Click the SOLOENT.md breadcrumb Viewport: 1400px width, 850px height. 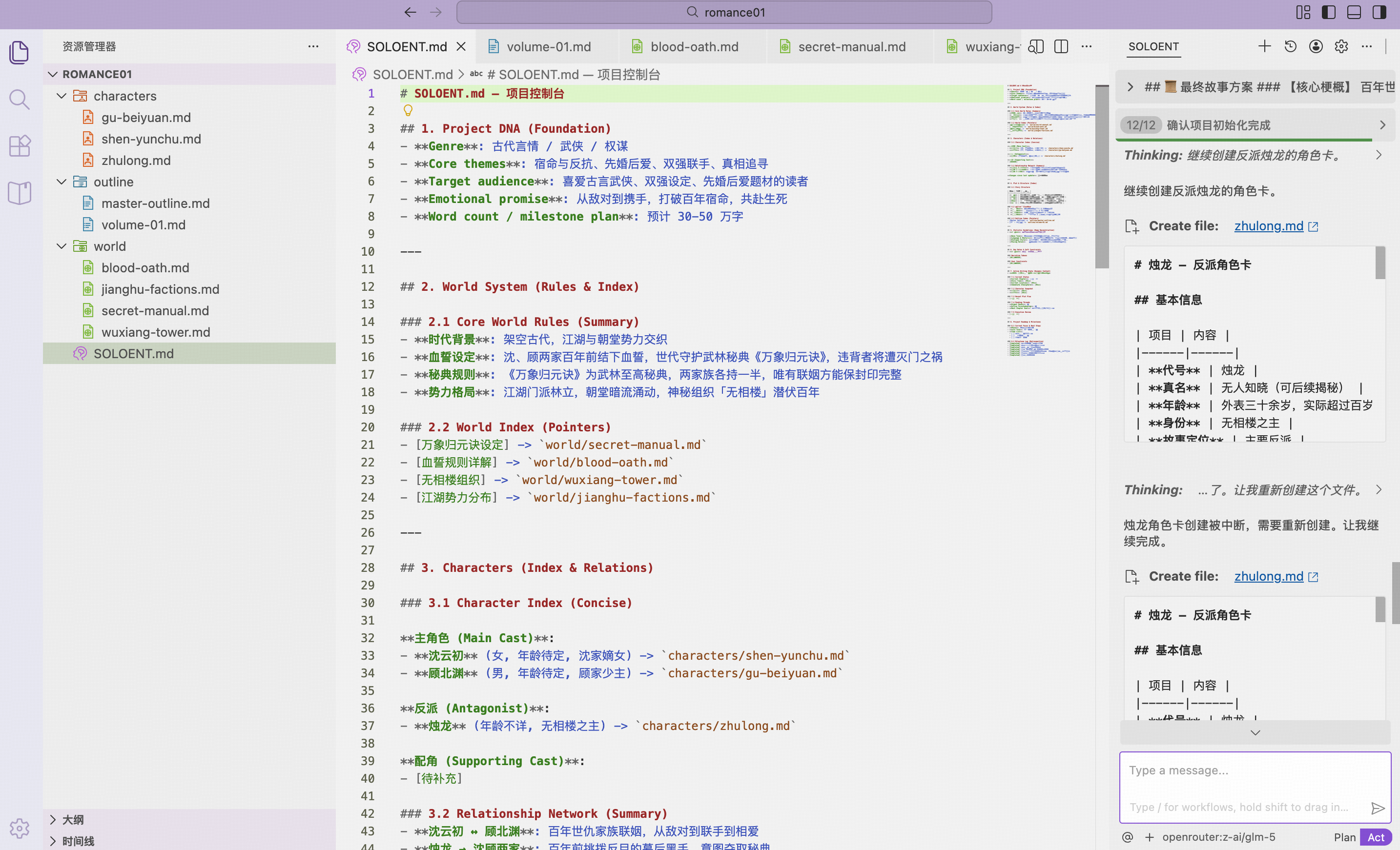[x=412, y=74]
